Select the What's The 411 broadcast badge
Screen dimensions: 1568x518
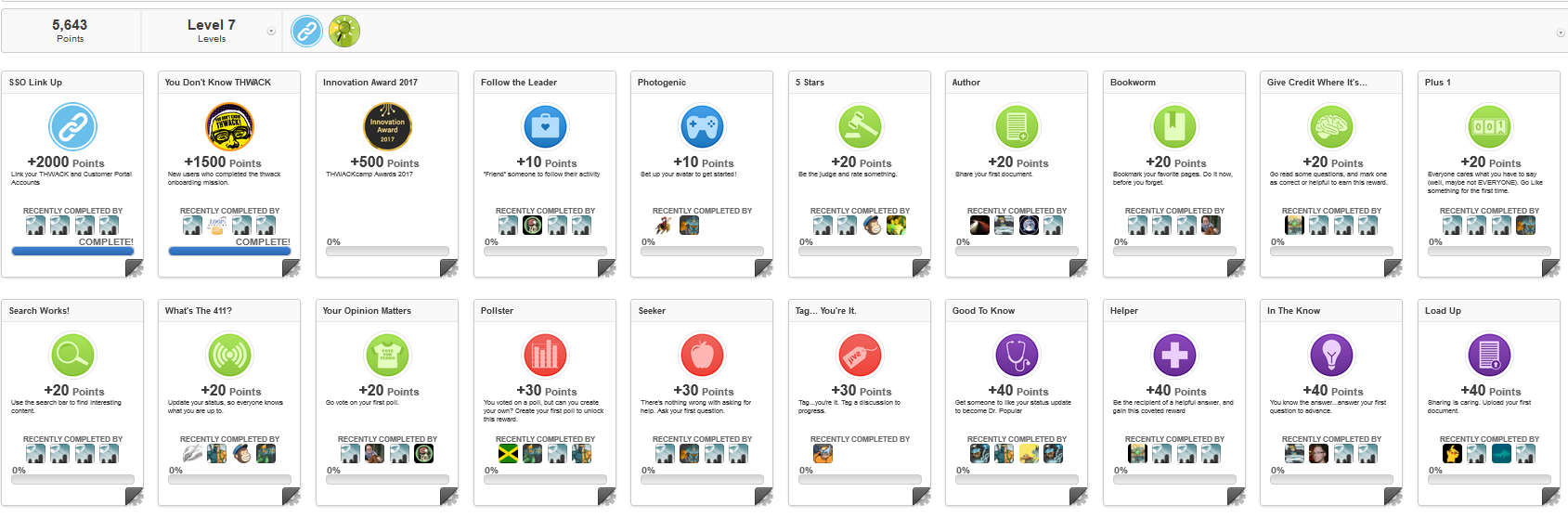point(229,355)
